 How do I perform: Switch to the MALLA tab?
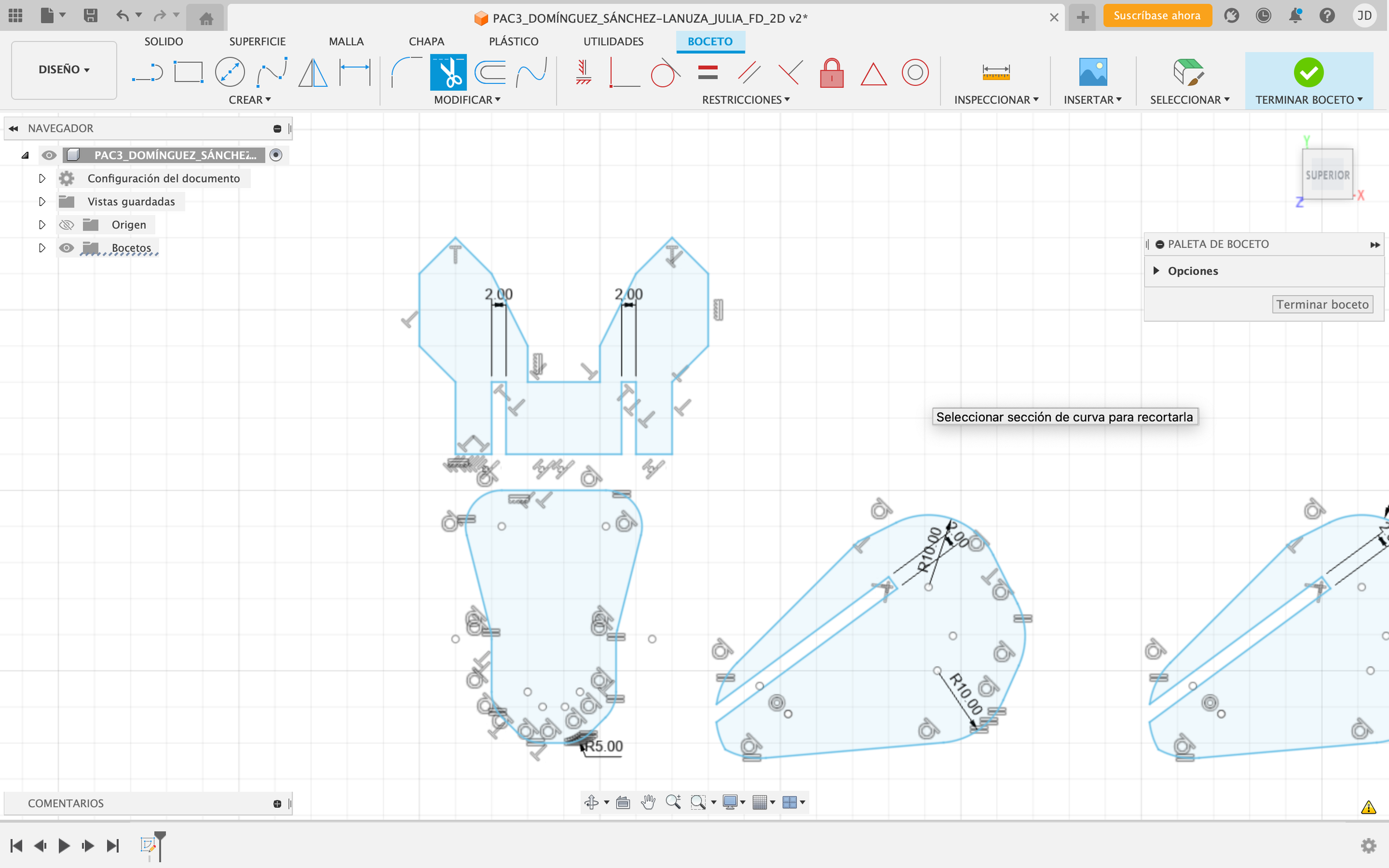click(346, 41)
